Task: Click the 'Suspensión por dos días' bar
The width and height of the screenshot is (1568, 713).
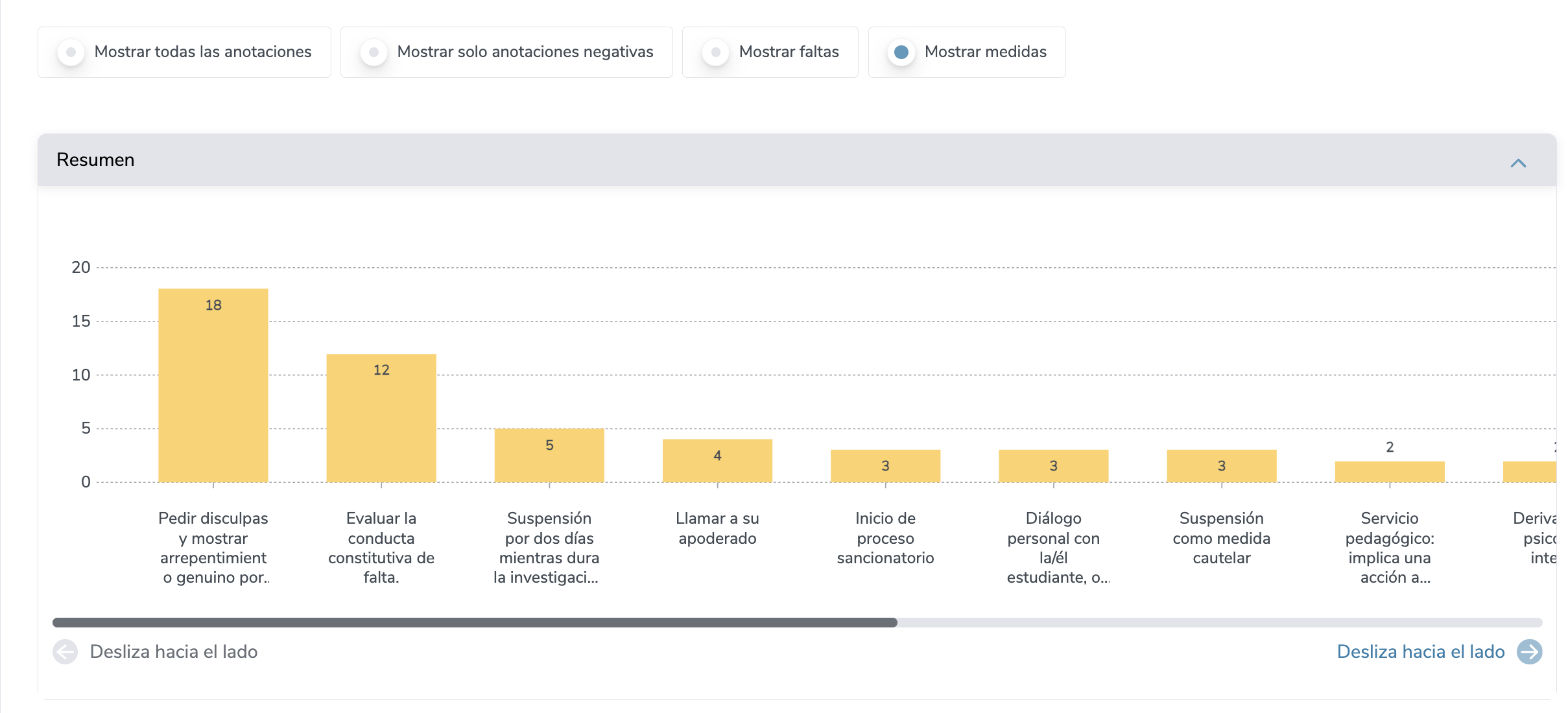Action: pyautogui.click(x=549, y=457)
